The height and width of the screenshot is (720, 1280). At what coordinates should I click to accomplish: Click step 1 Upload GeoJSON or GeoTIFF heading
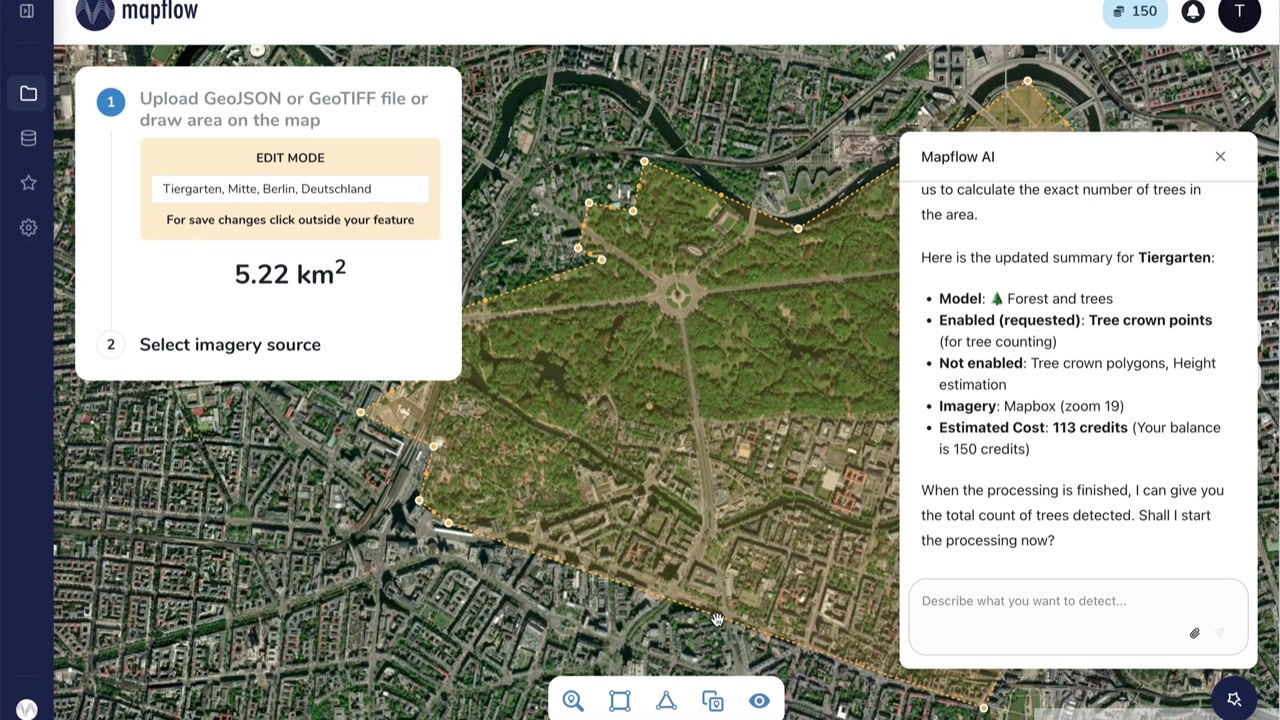284,109
